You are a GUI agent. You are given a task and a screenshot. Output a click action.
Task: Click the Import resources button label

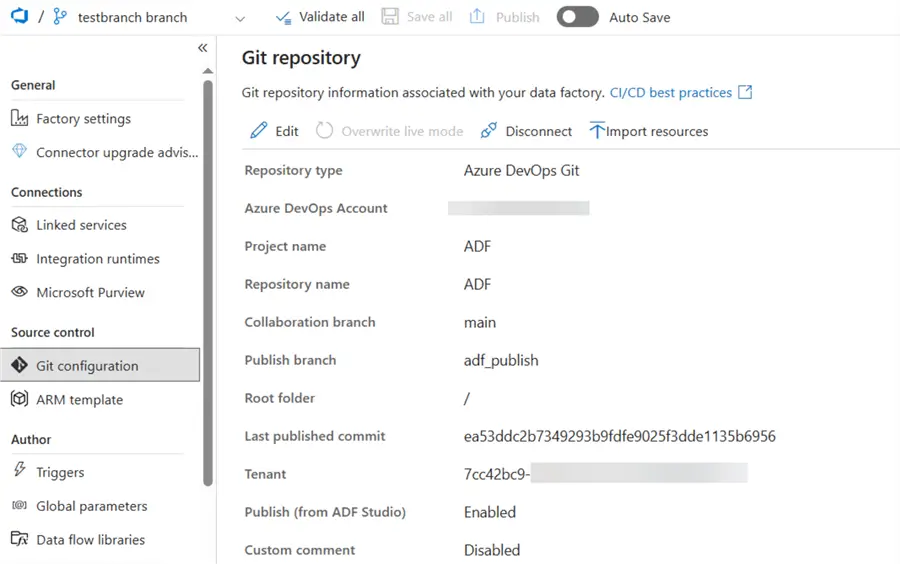click(657, 131)
